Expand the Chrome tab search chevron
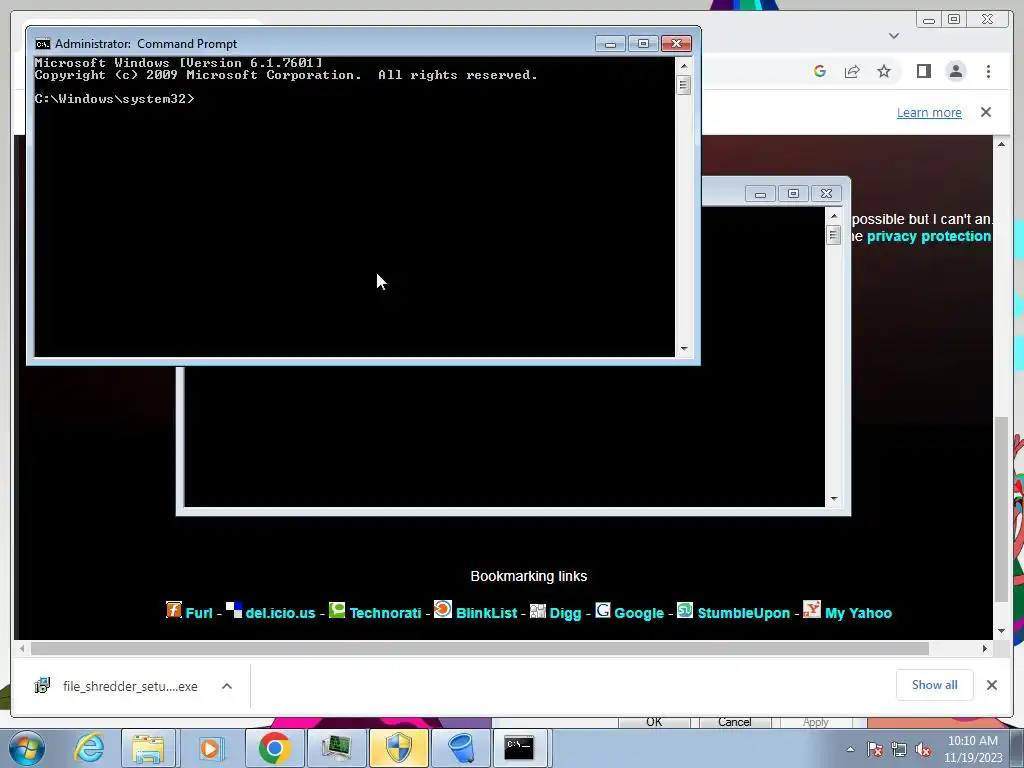 (894, 36)
